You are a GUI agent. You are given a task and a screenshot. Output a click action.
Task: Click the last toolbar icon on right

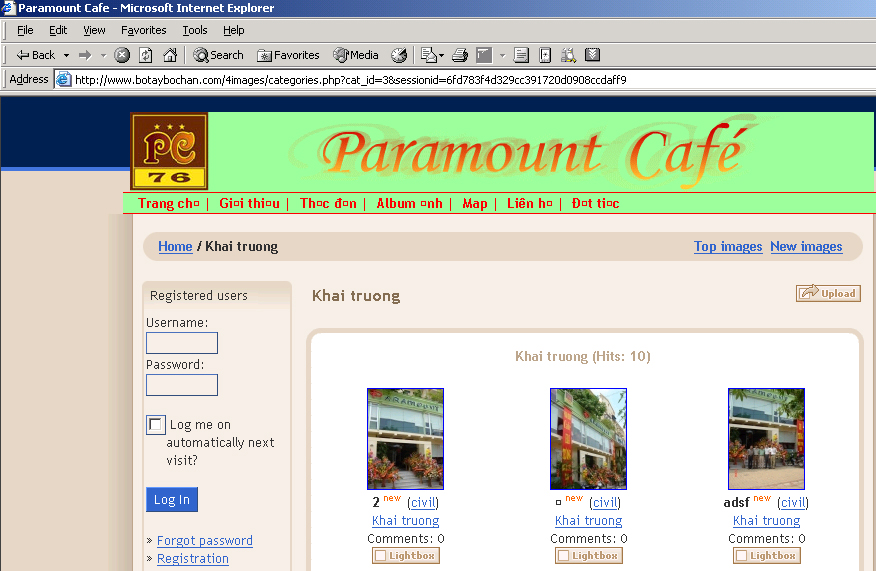592,55
